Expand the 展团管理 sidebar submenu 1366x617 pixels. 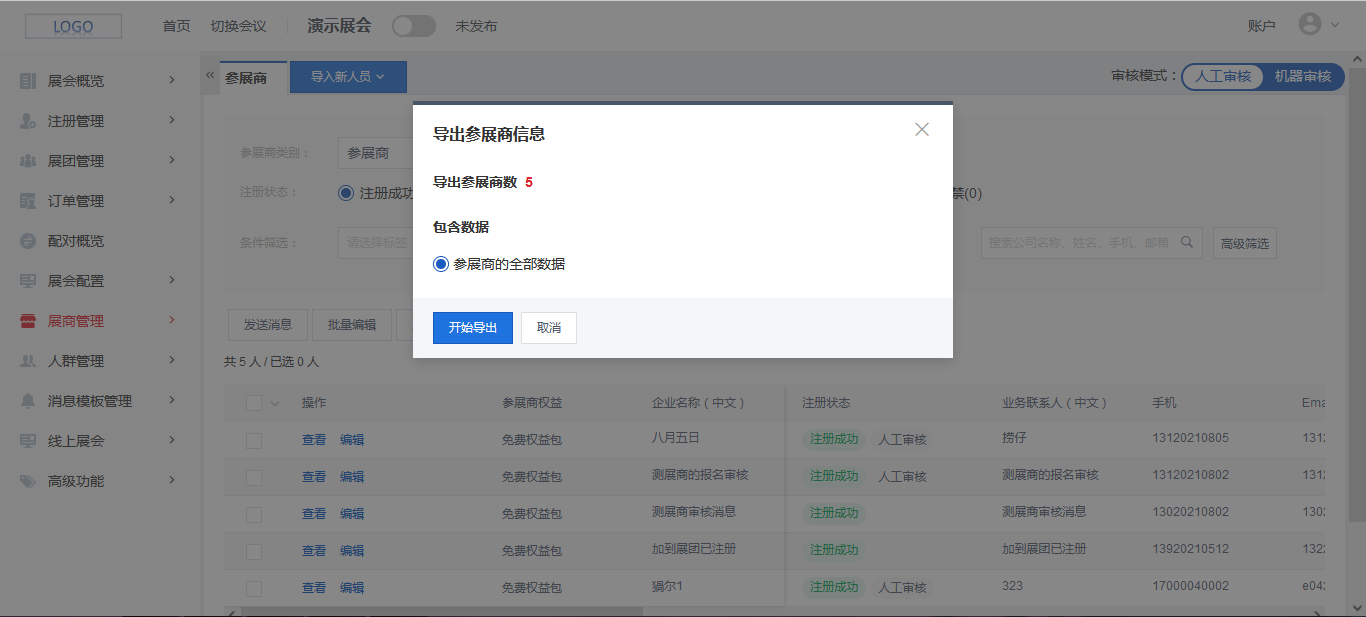(172, 160)
